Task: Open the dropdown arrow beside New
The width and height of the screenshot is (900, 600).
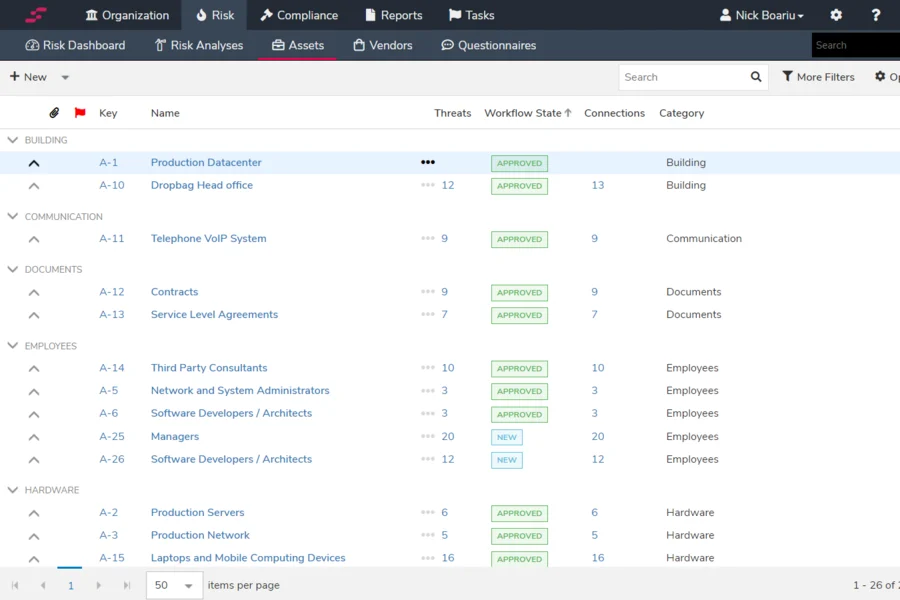Action: (x=65, y=77)
